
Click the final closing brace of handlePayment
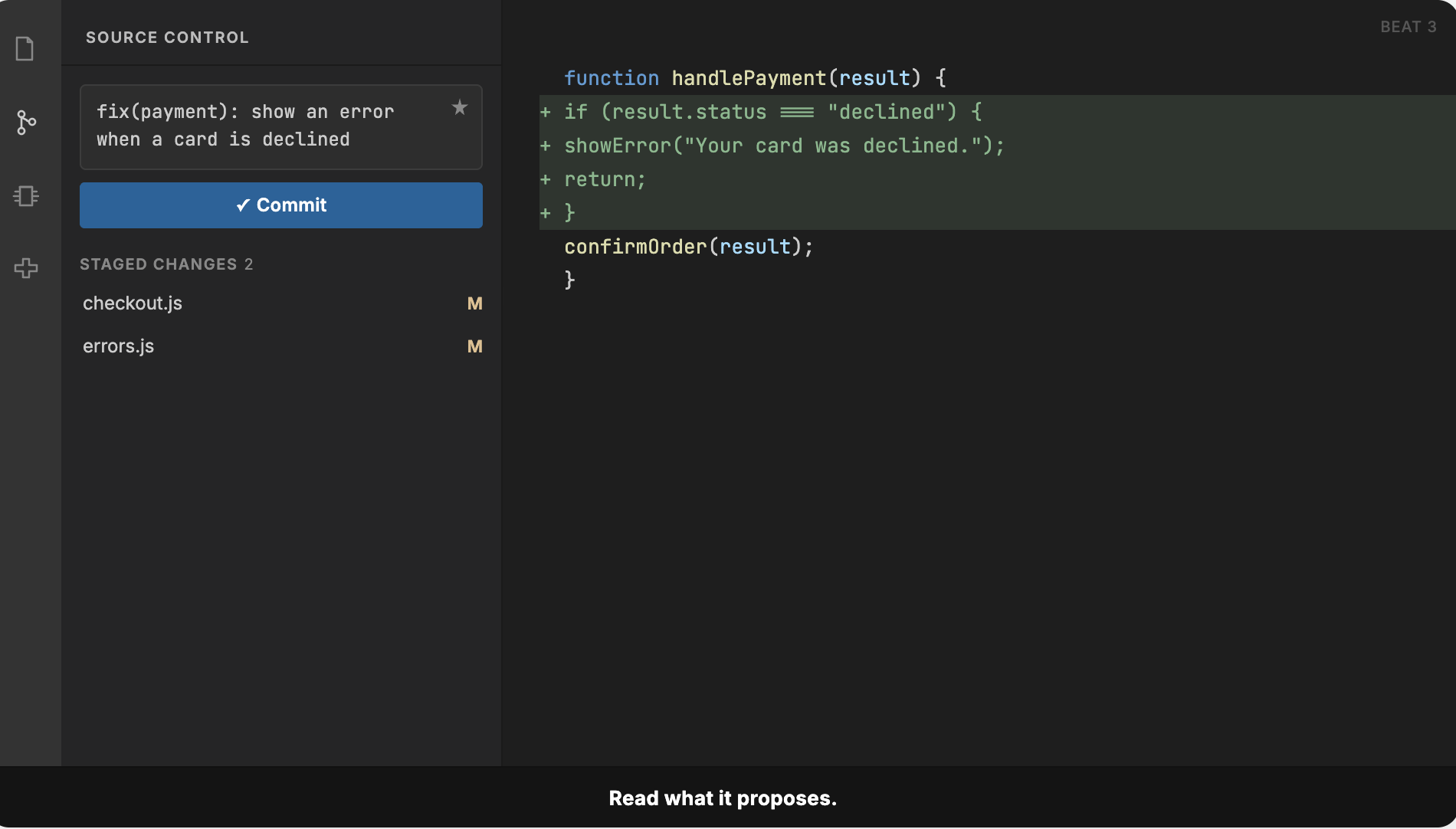tap(569, 280)
